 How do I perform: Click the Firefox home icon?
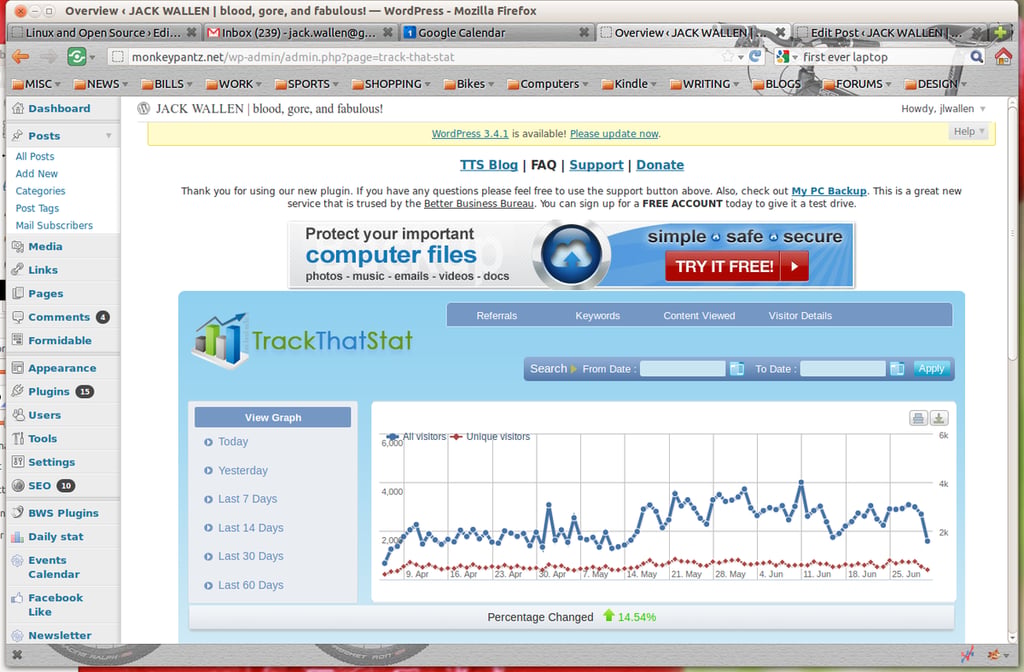1003,57
